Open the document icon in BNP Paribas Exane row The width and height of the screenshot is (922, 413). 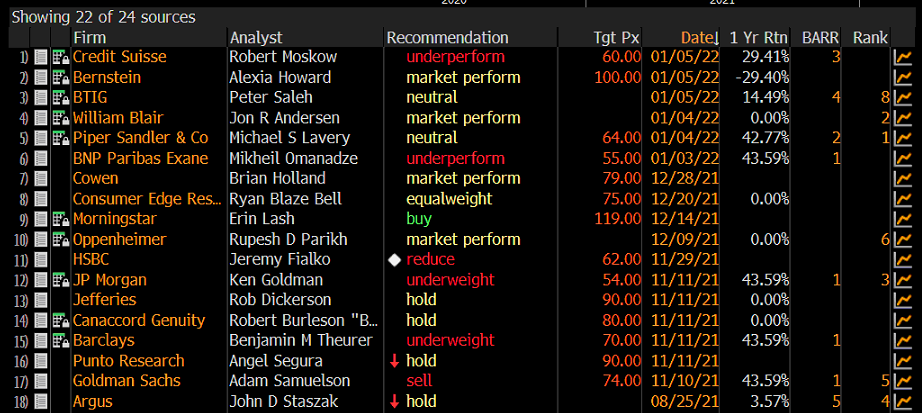pyautogui.click(x=41, y=159)
